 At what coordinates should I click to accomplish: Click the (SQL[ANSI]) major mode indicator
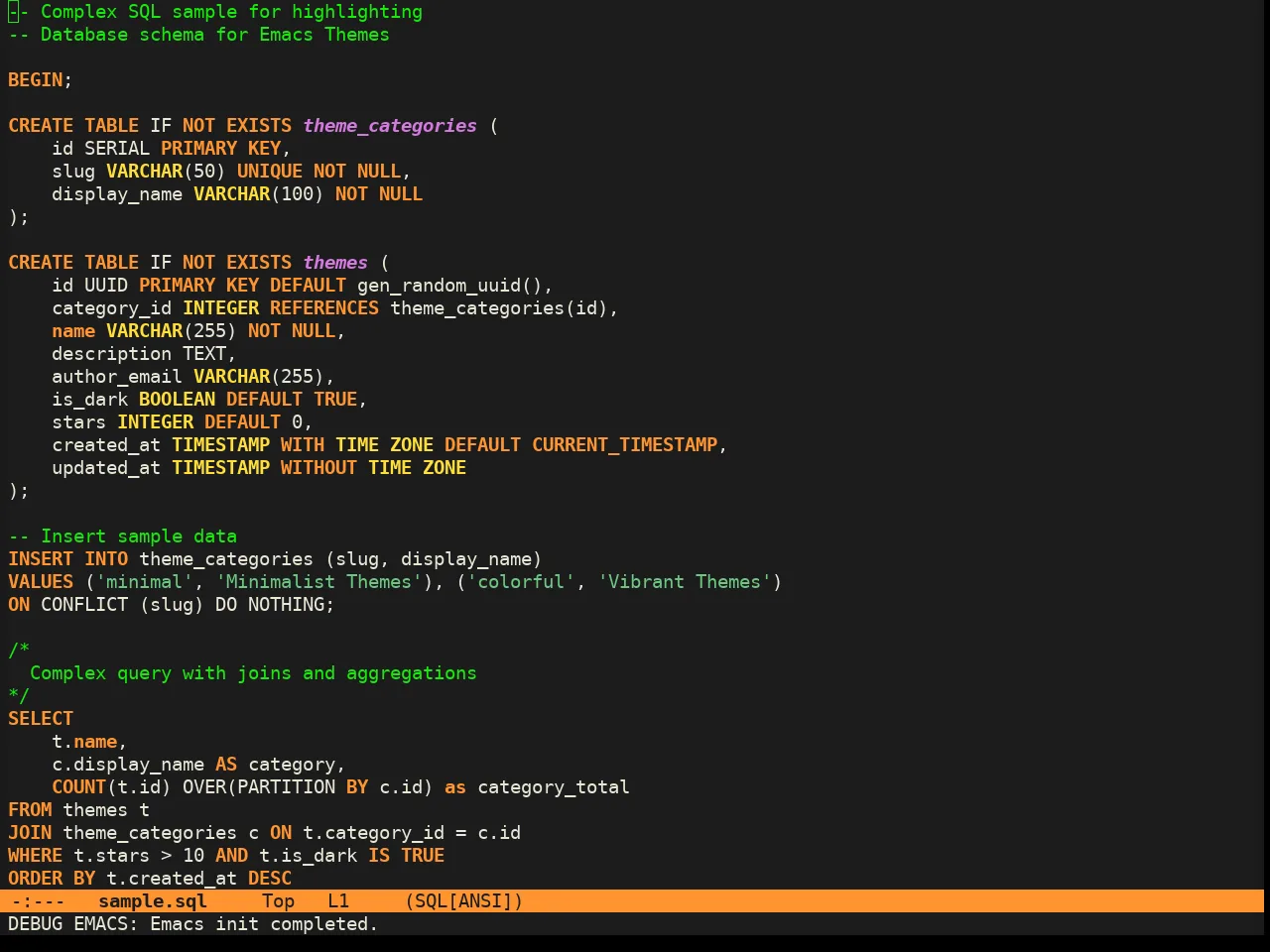(x=463, y=901)
